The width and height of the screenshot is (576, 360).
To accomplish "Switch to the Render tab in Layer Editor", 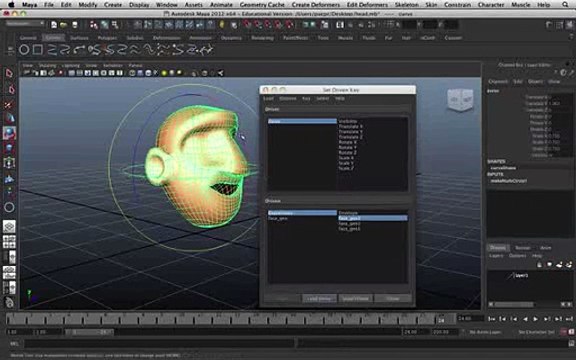I will (522, 248).
